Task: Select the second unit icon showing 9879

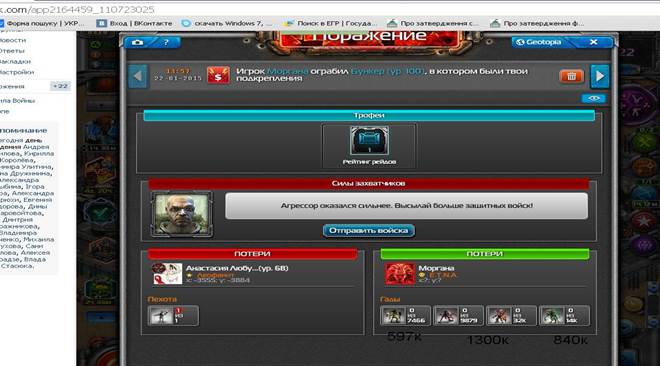Action: pyautogui.click(x=458, y=316)
